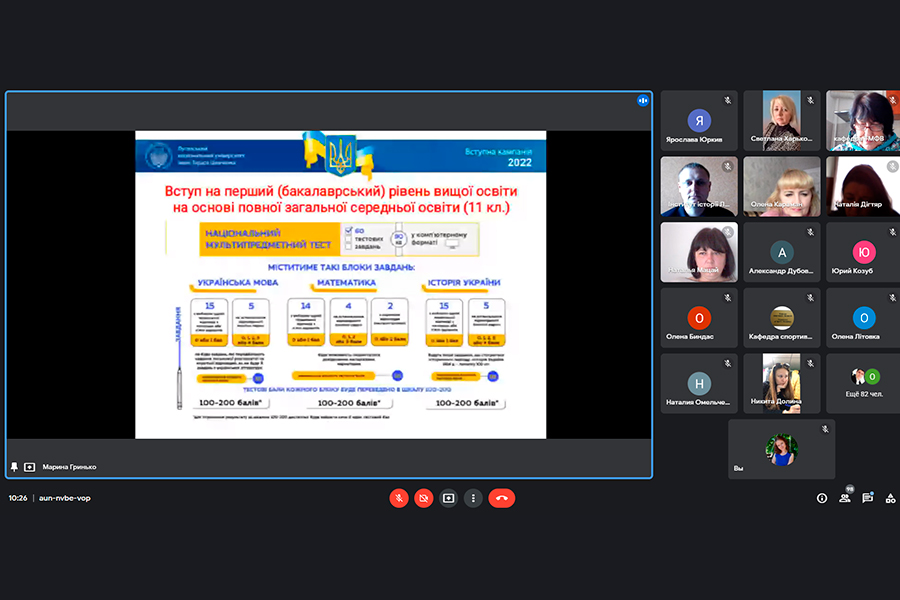Click muted mic icon on Кафедра спортив tile
This screenshot has height=600, width=900.
pos(810,298)
